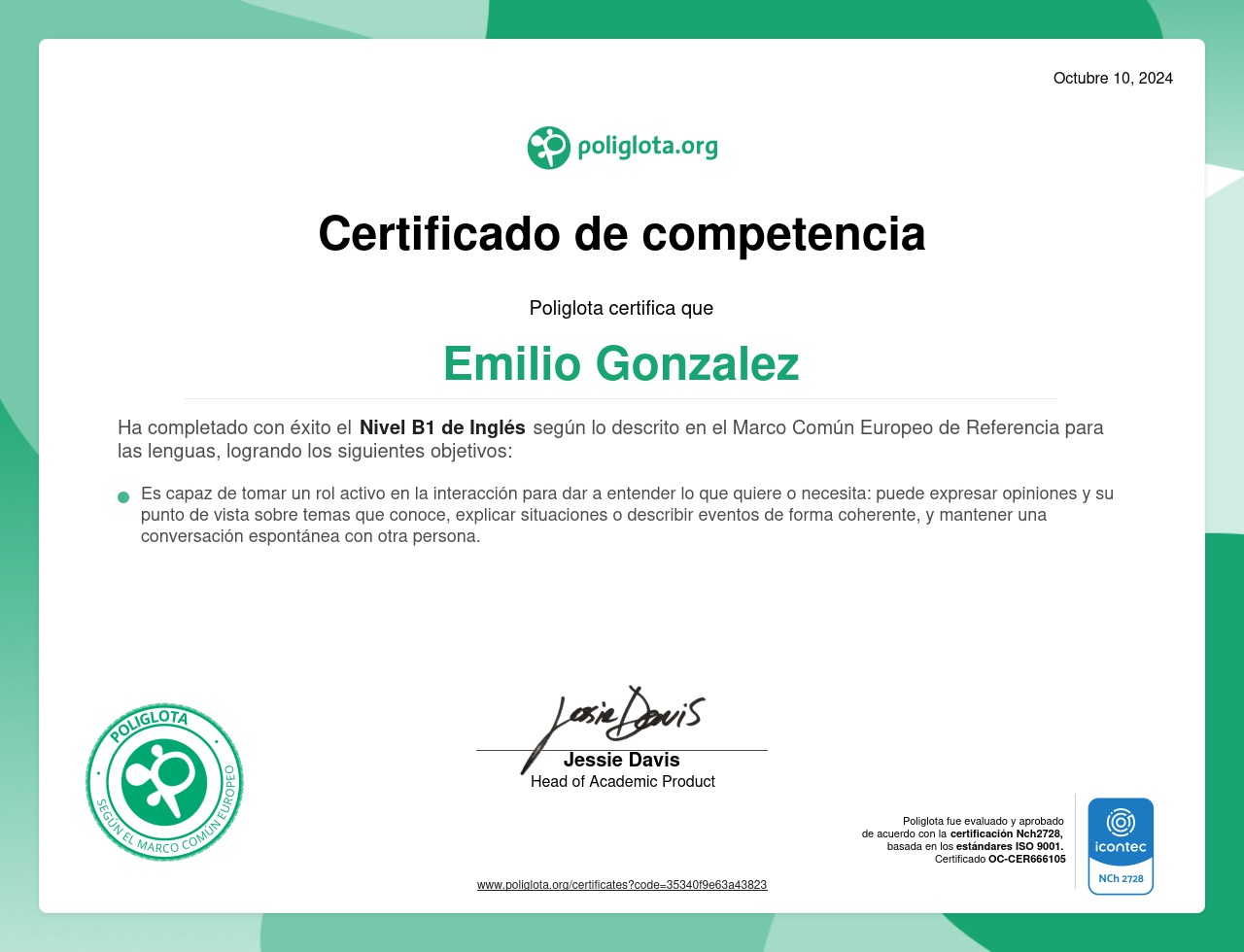Click the text Poliglota certifica que

622,308
